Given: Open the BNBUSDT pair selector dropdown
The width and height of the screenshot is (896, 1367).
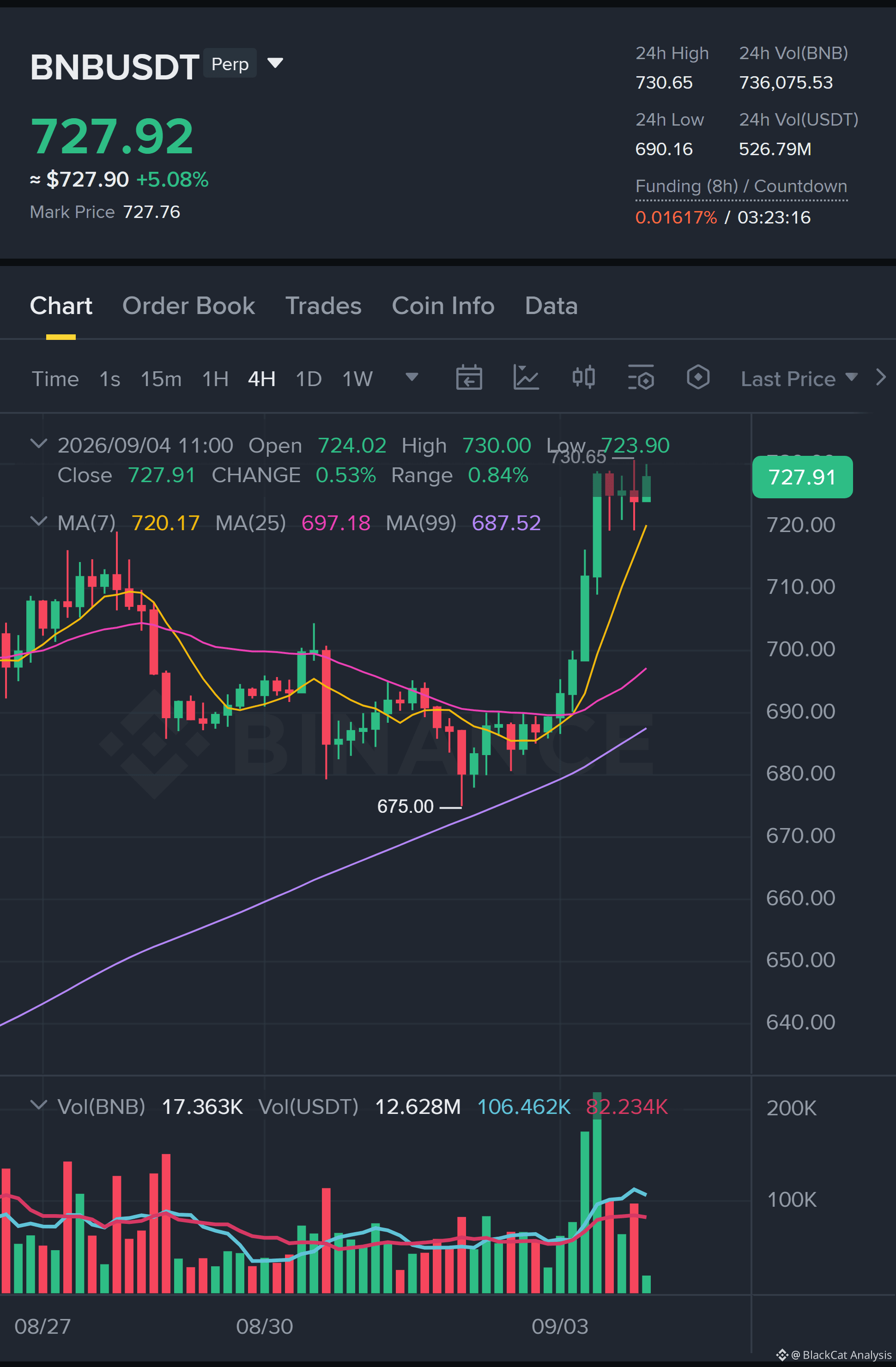Looking at the screenshot, I should point(275,63).
